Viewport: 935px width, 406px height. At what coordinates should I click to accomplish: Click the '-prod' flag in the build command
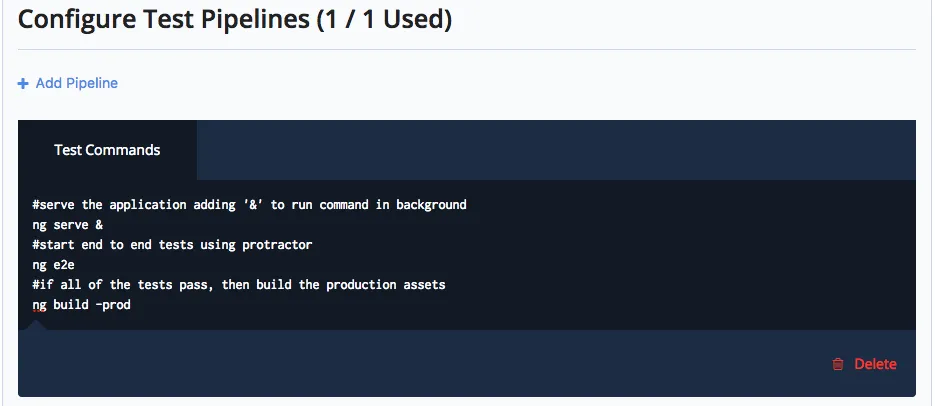coord(113,305)
